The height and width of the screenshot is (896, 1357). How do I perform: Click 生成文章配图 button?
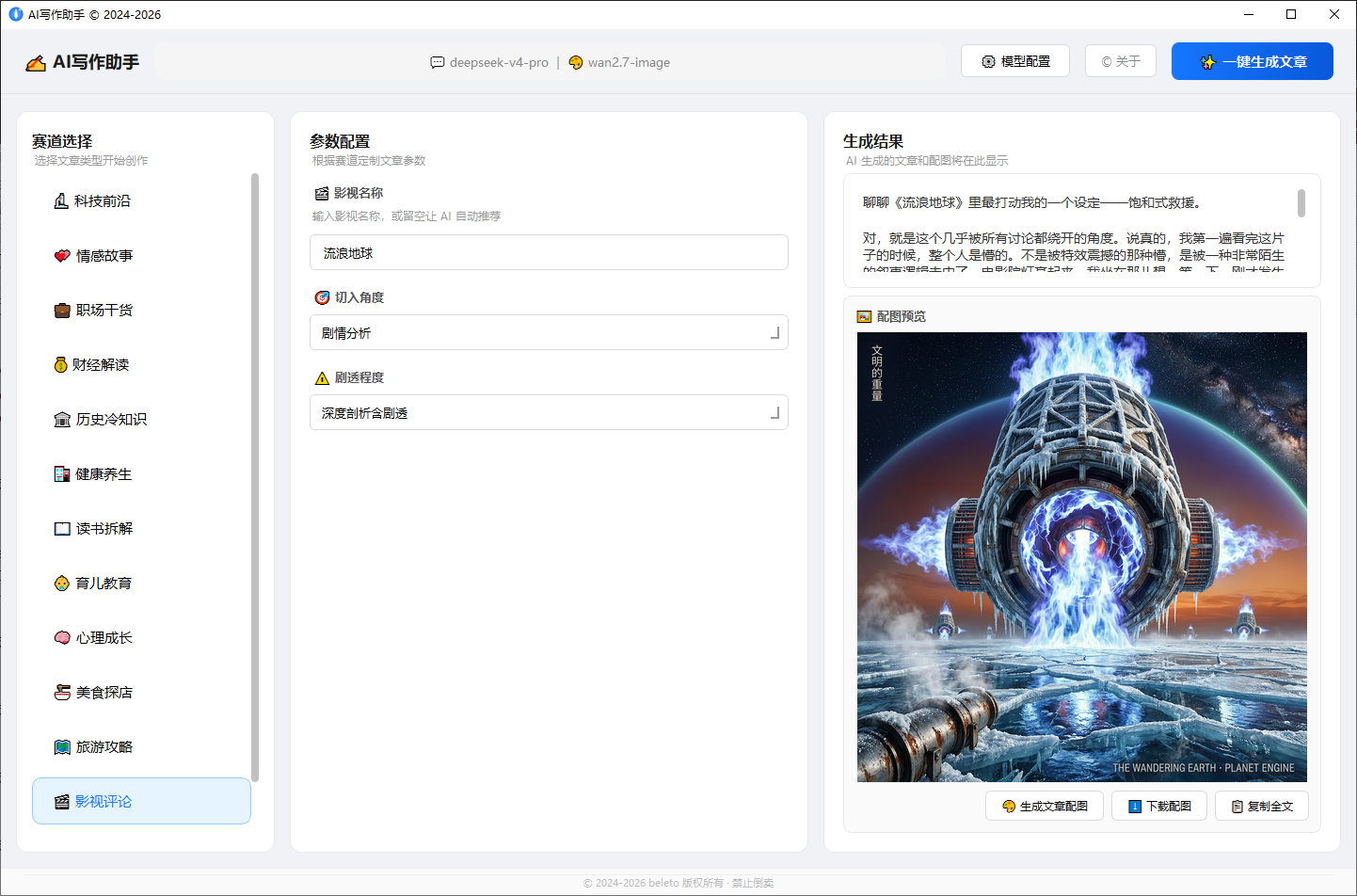1045,806
